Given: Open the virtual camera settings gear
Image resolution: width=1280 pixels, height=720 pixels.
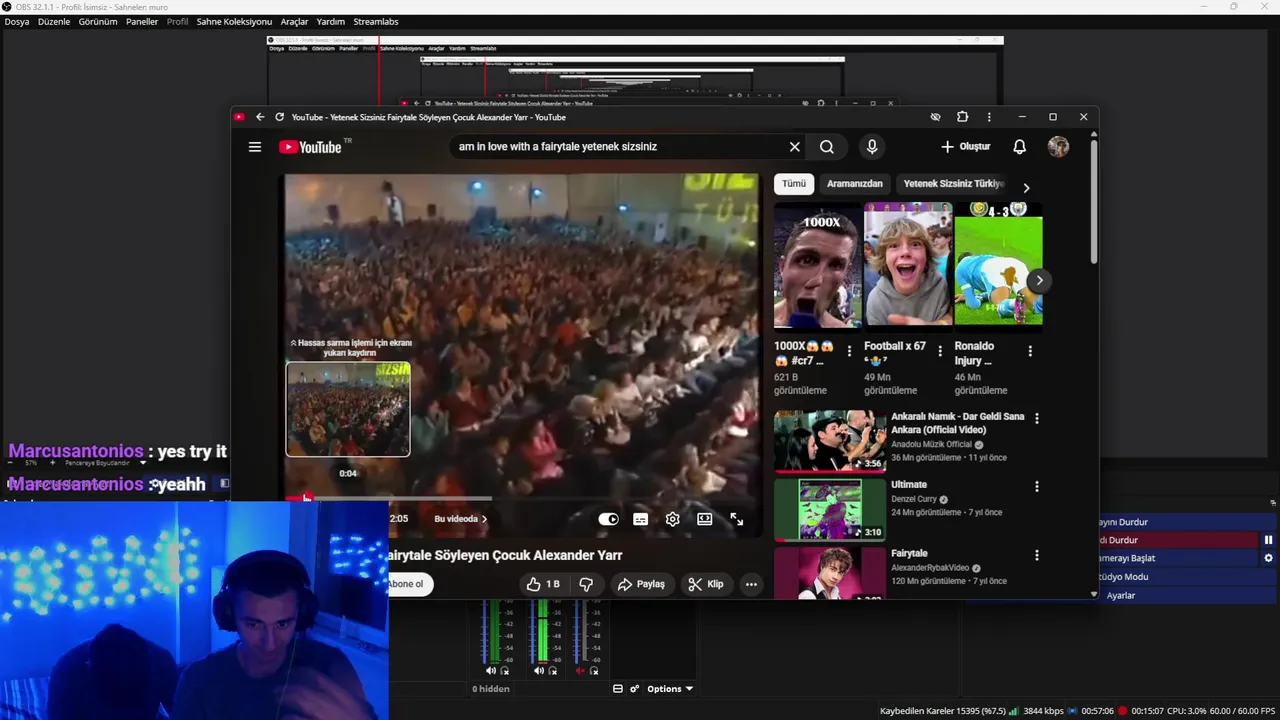Looking at the screenshot, I should (x=1268, y=558).
